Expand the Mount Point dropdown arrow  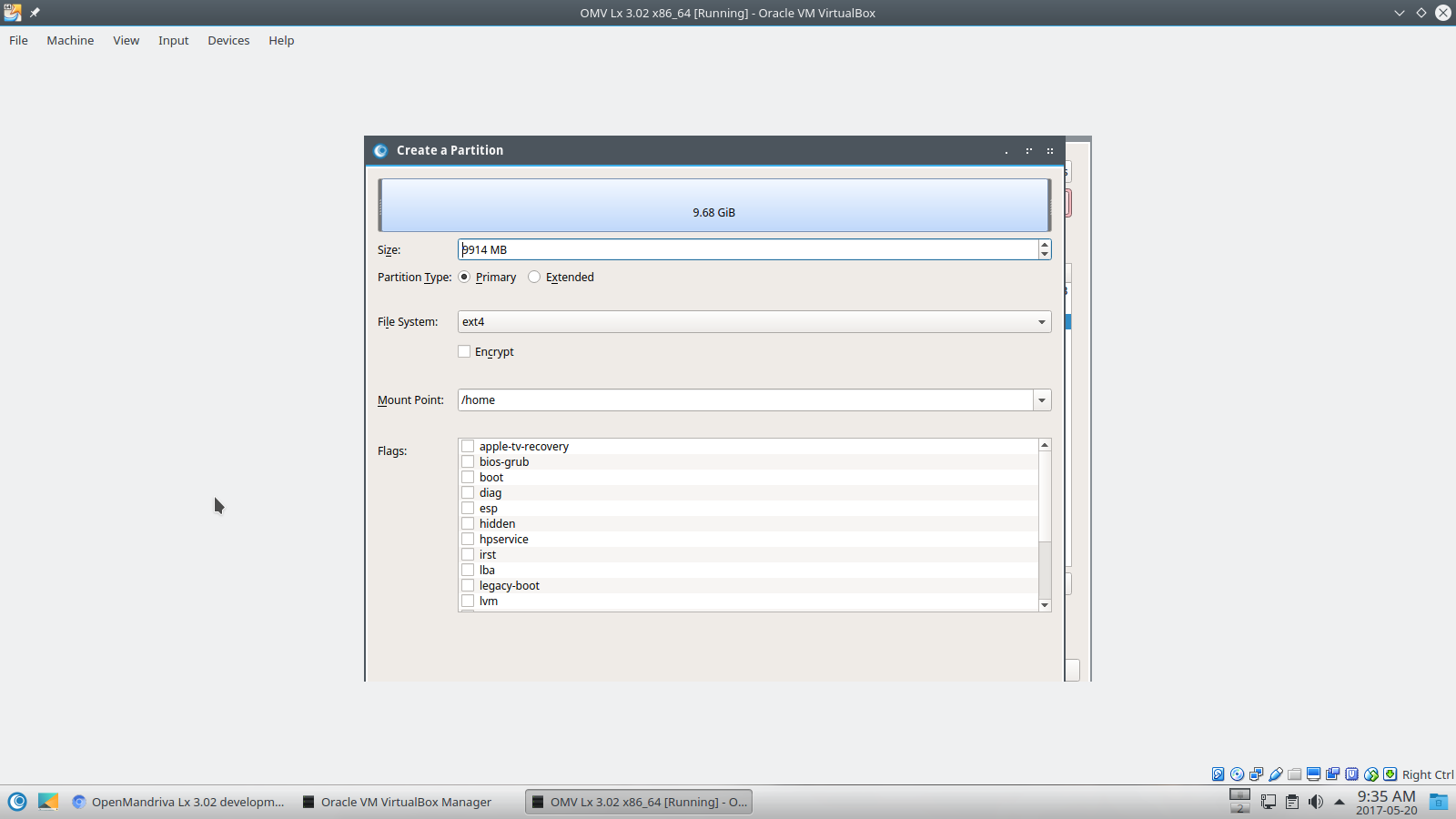tap(1042, 400)
